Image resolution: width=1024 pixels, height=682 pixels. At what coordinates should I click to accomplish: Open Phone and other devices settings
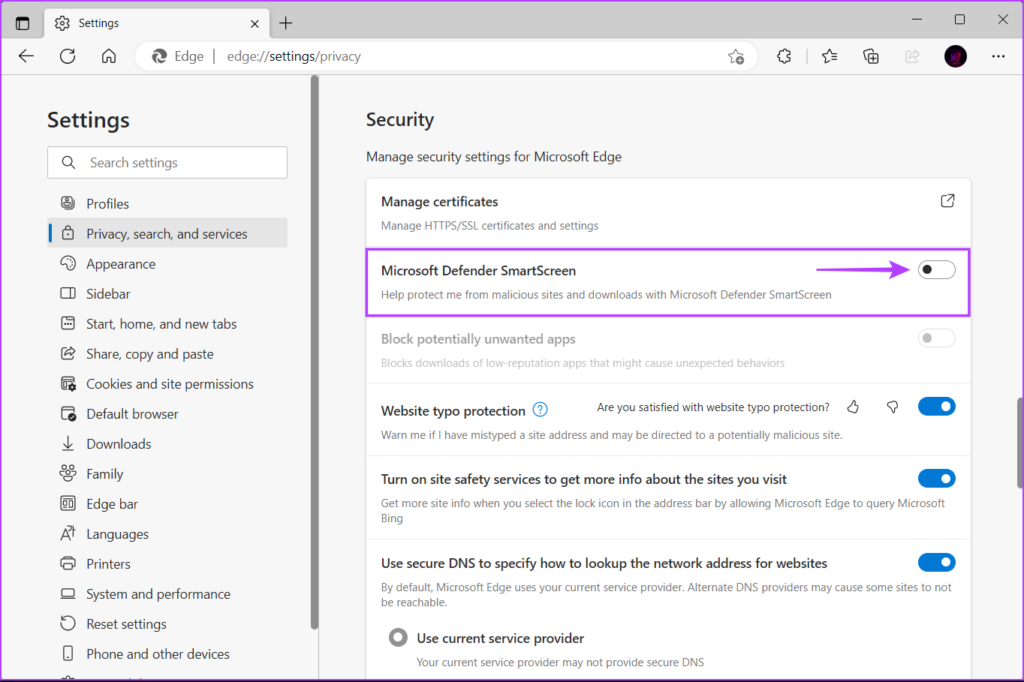coord(168,654)
